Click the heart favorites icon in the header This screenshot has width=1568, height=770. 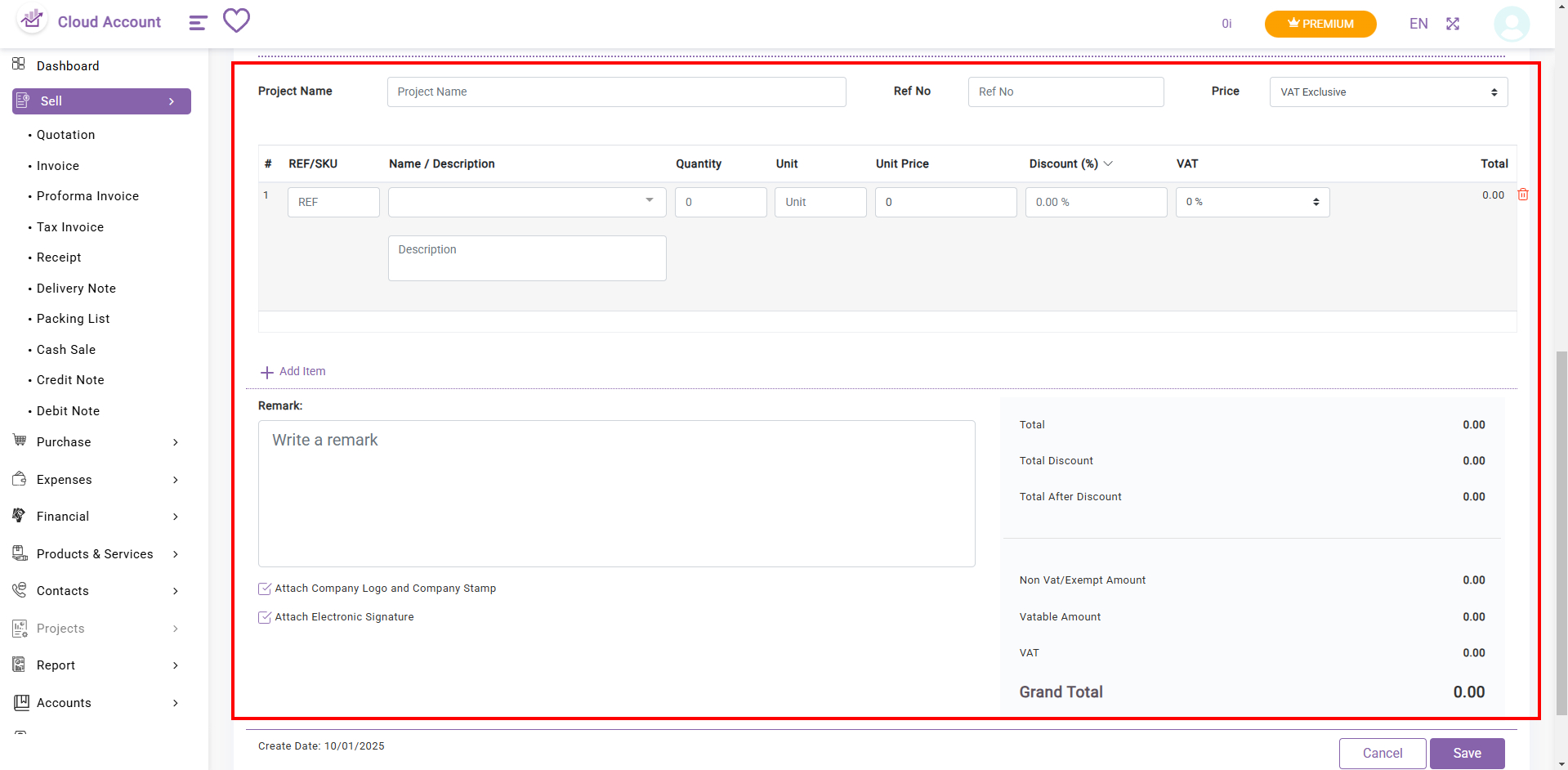pos(236,21)
